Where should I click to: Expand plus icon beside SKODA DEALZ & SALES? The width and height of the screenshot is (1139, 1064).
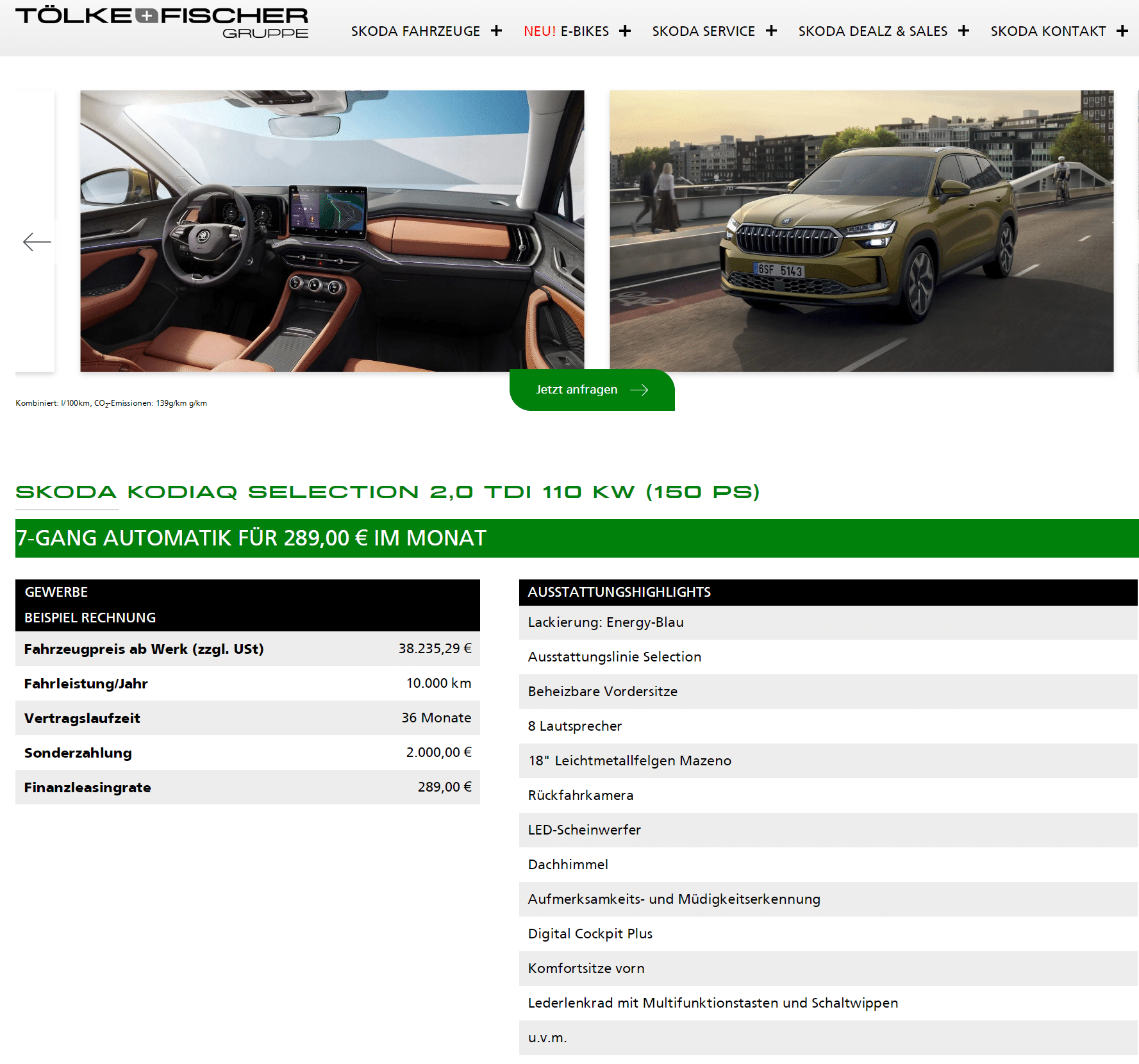[x=963, y=31]
